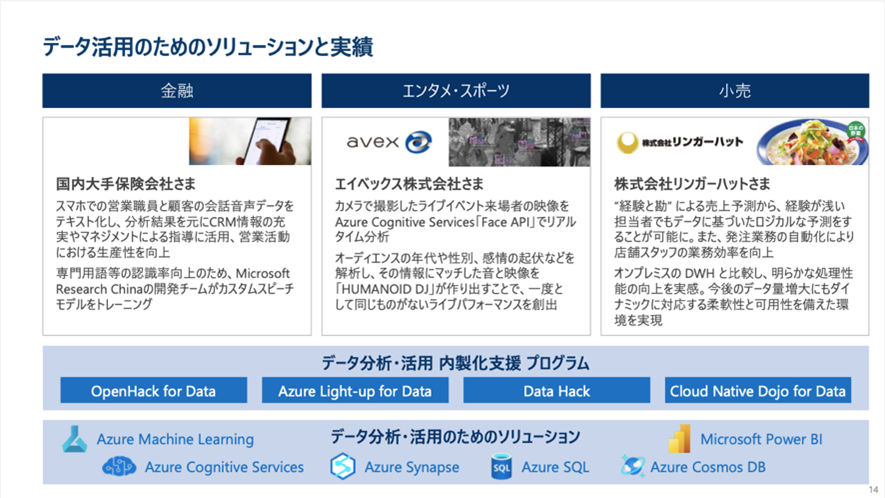
Task: Click the Azure Machine Learning flask icon
Action: (x=75, y=439)
